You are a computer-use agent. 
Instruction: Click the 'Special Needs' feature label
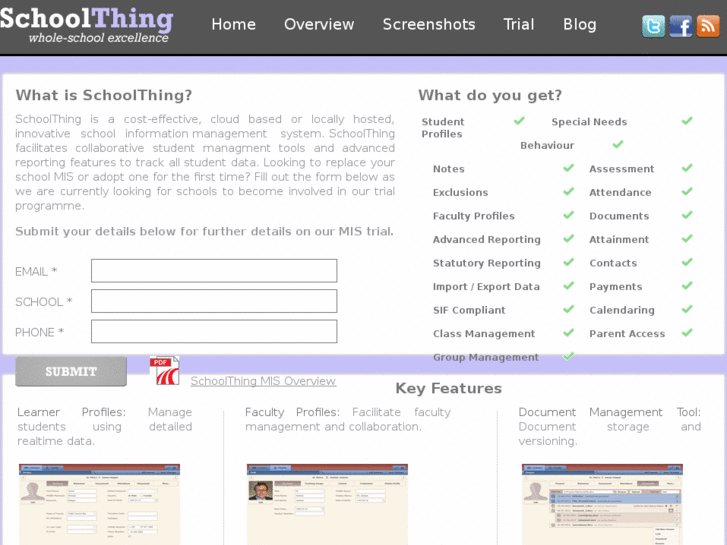[x=589, y=122]
